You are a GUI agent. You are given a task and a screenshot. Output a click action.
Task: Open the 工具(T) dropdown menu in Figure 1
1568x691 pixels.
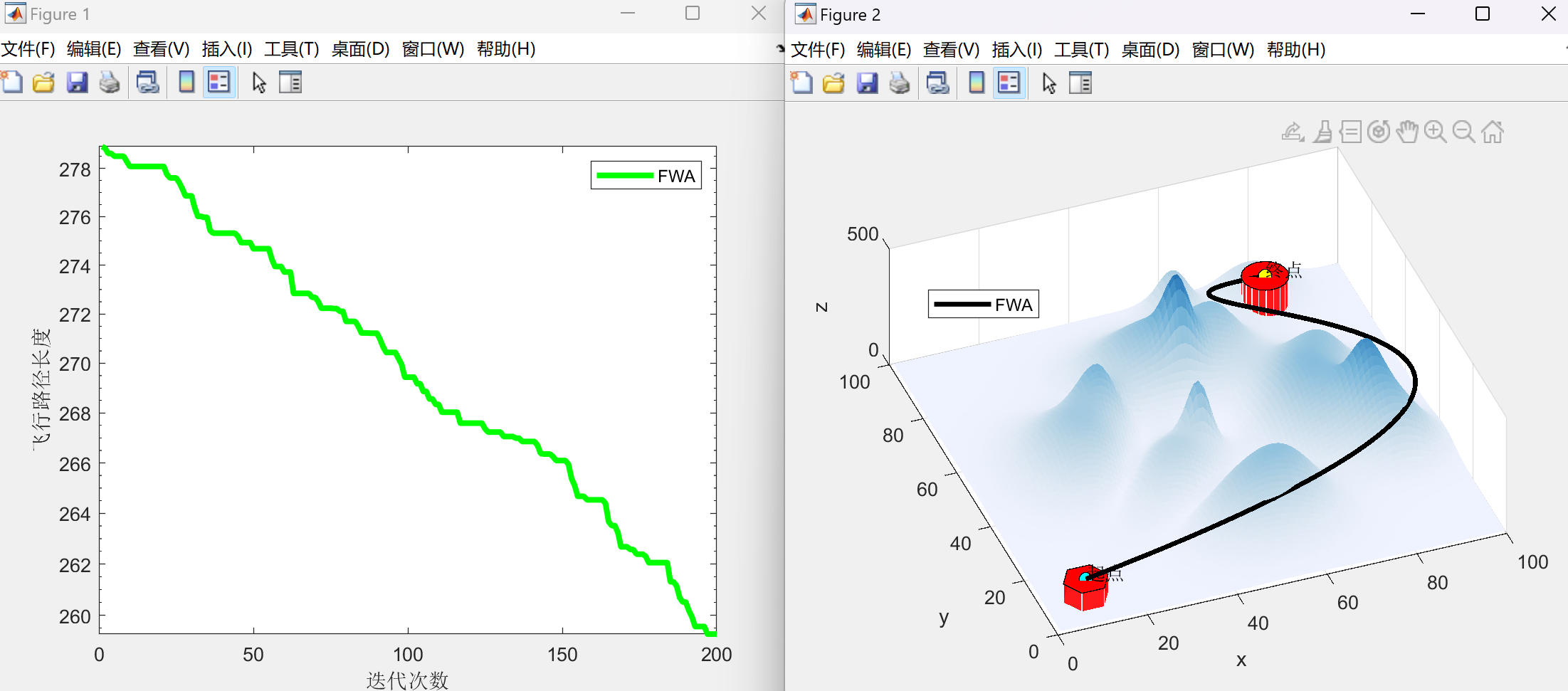[291, 49]
